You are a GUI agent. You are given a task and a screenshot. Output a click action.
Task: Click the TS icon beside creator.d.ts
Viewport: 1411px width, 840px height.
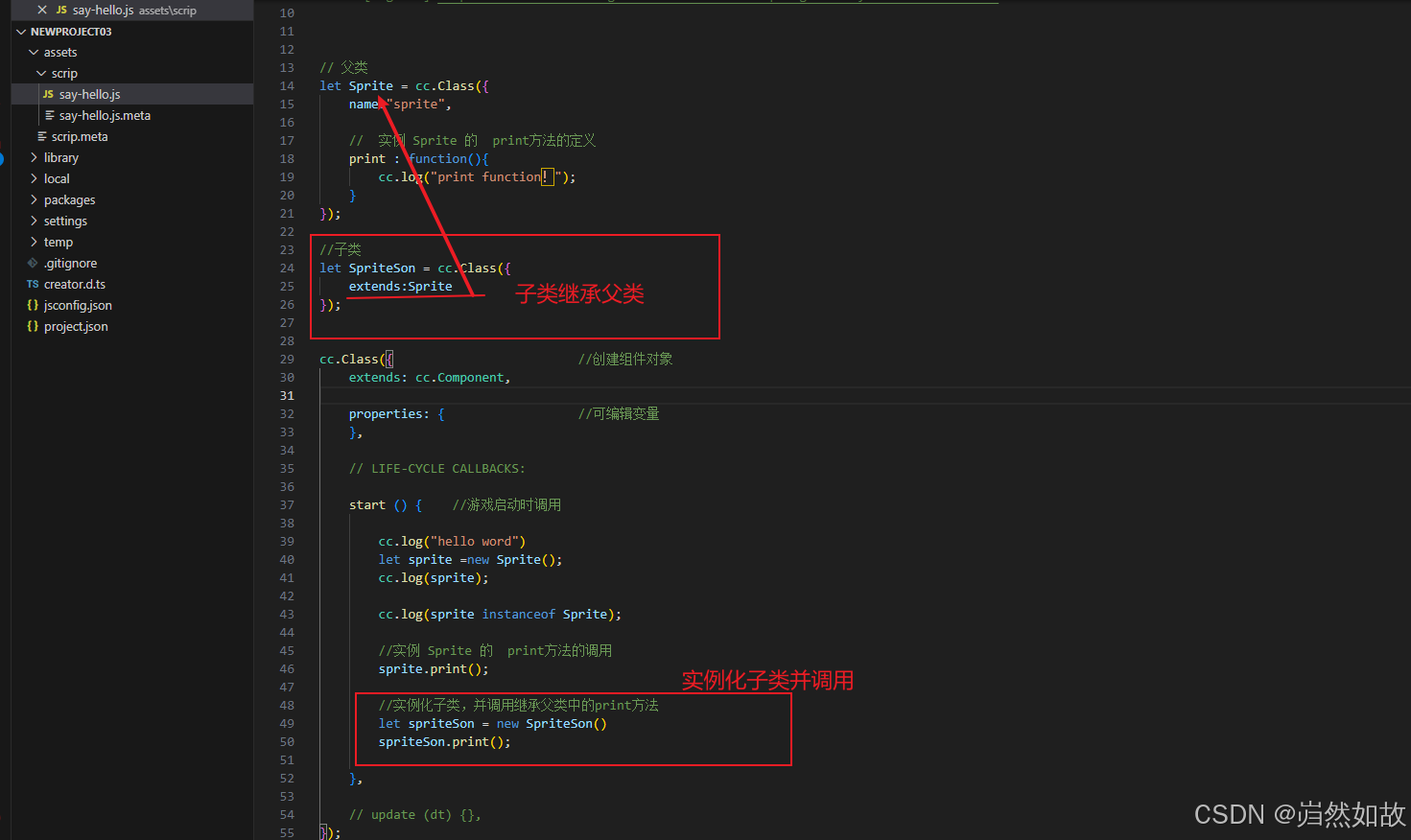33,284
